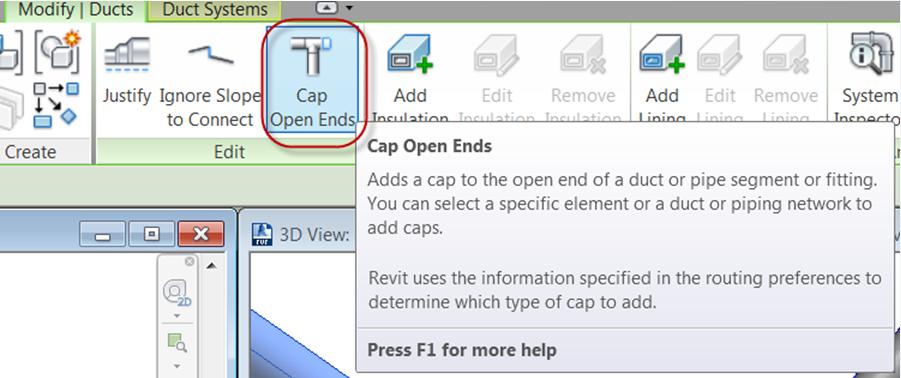This screenshot has width=901, height=378.
Task: Click the greyed-out Remove Lining icon
Action: [x=785, y=57]
